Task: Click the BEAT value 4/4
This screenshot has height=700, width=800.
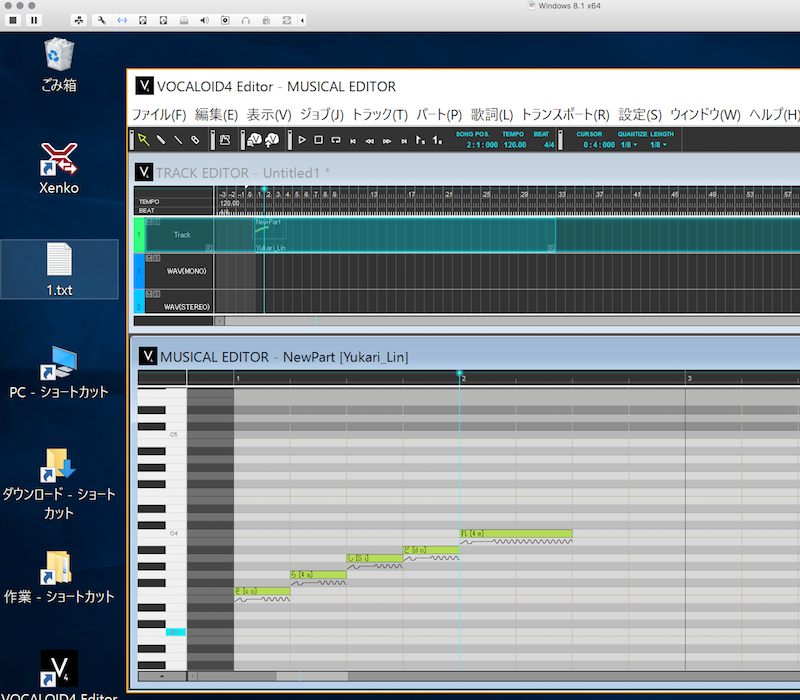Action: point(549,145)
